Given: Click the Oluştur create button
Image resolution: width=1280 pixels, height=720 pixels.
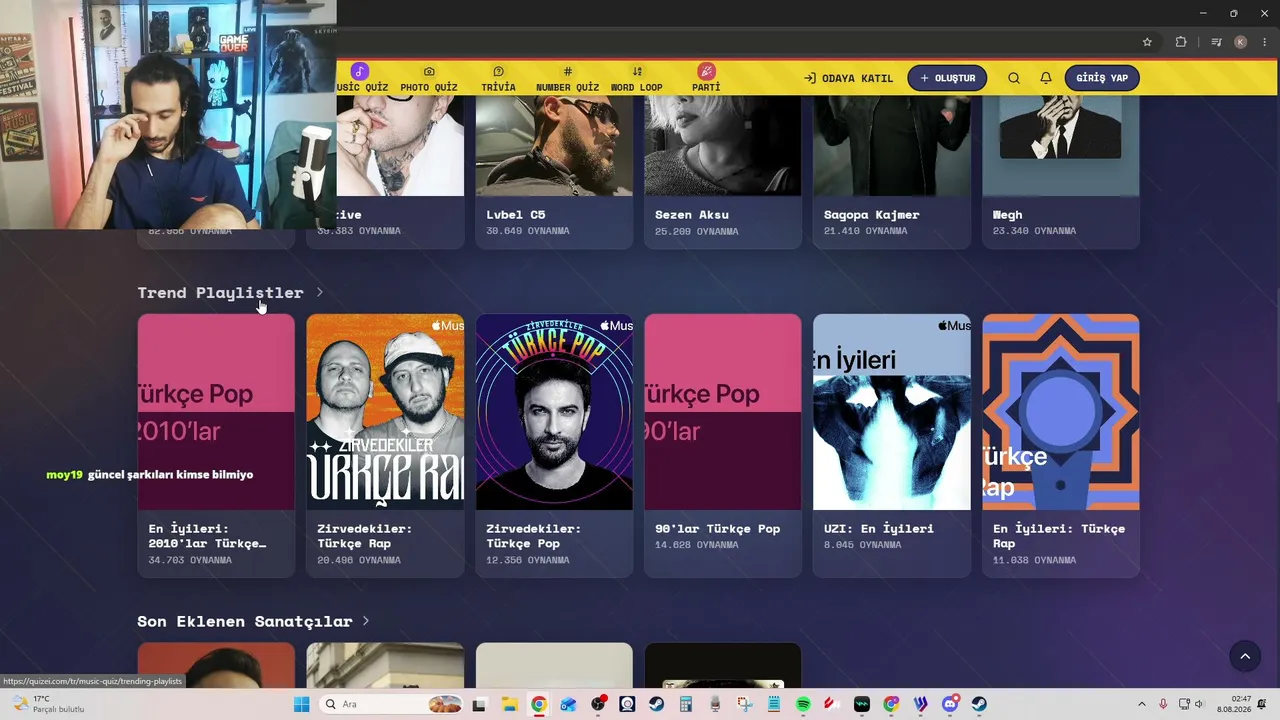Looking at the screenshot, I should pyautogui.click(x=947, y=78).
